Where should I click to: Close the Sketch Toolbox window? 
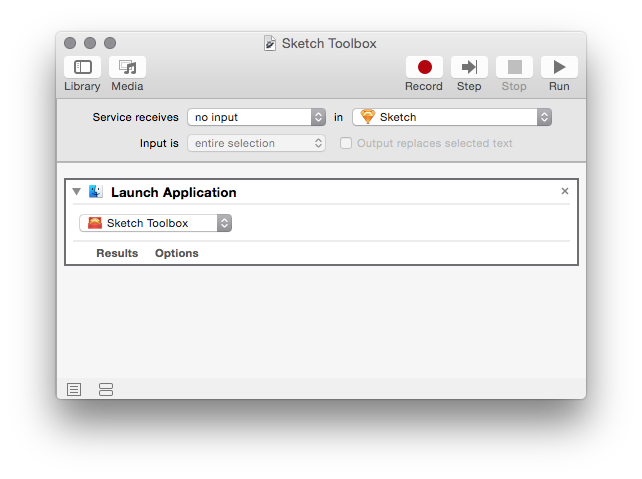[70, 43]
